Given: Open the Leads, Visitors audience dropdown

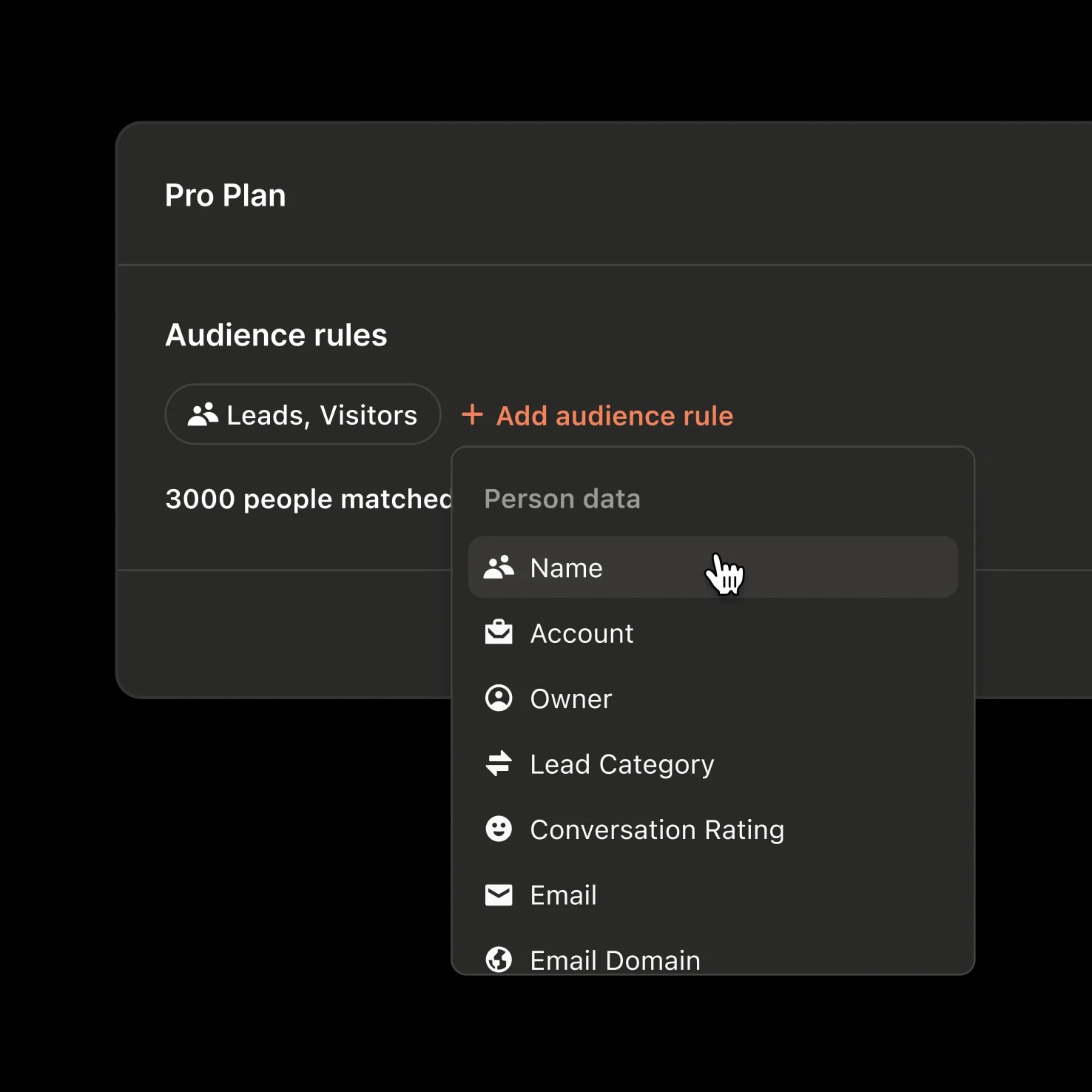Looking at the screenshot, I should coord(303,414).
